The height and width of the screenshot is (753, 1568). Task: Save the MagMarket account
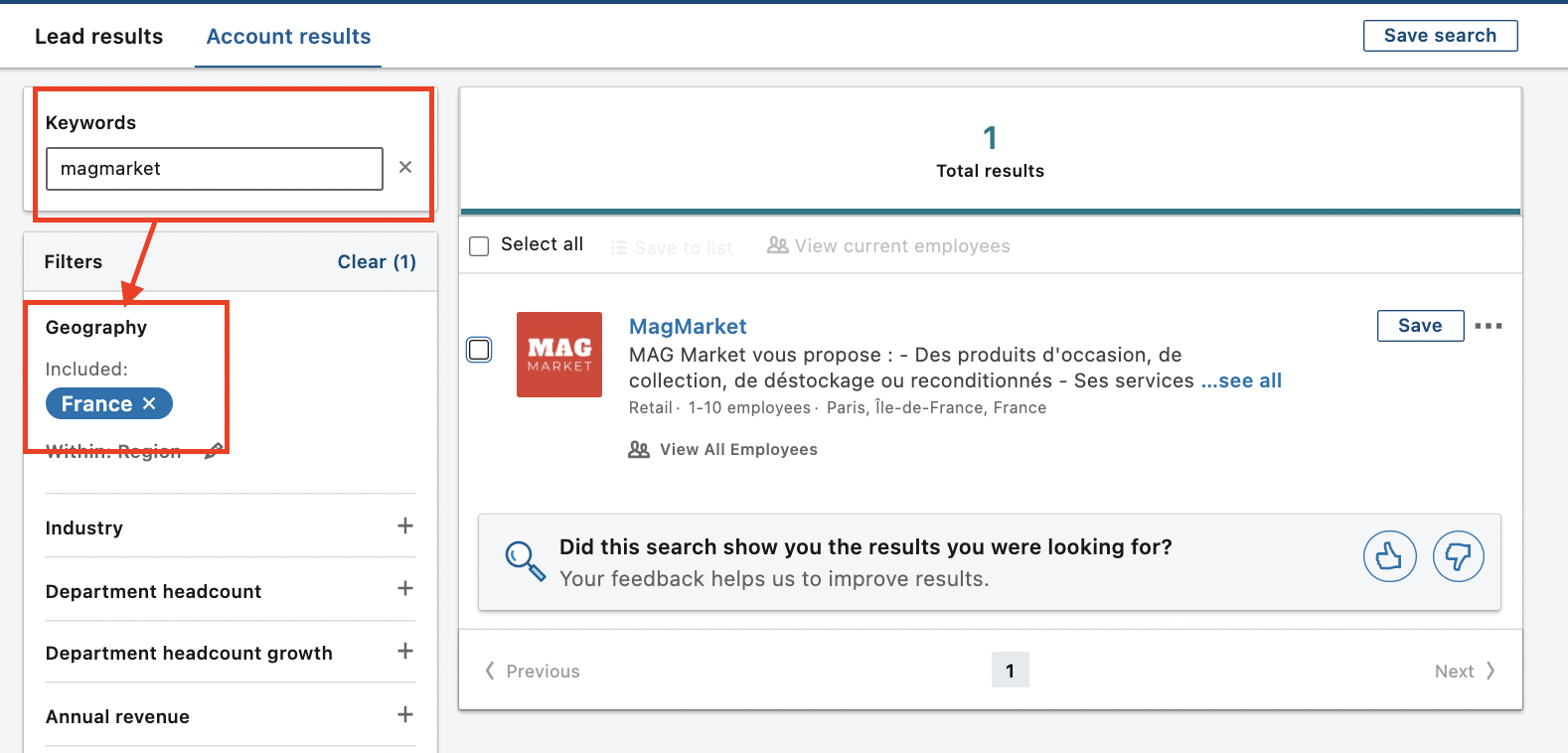pos(1420,326)
